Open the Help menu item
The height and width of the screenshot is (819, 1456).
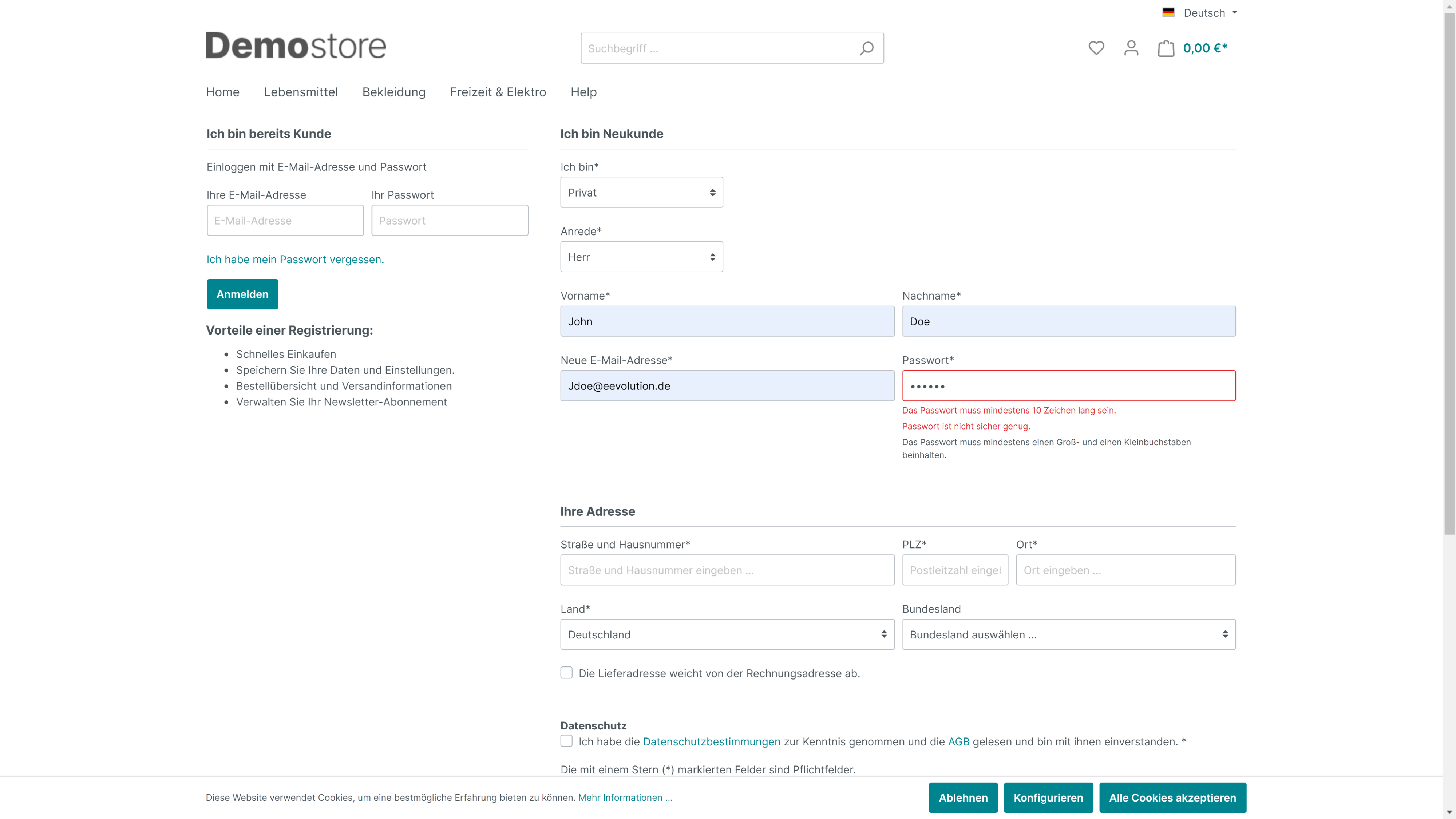584,92
